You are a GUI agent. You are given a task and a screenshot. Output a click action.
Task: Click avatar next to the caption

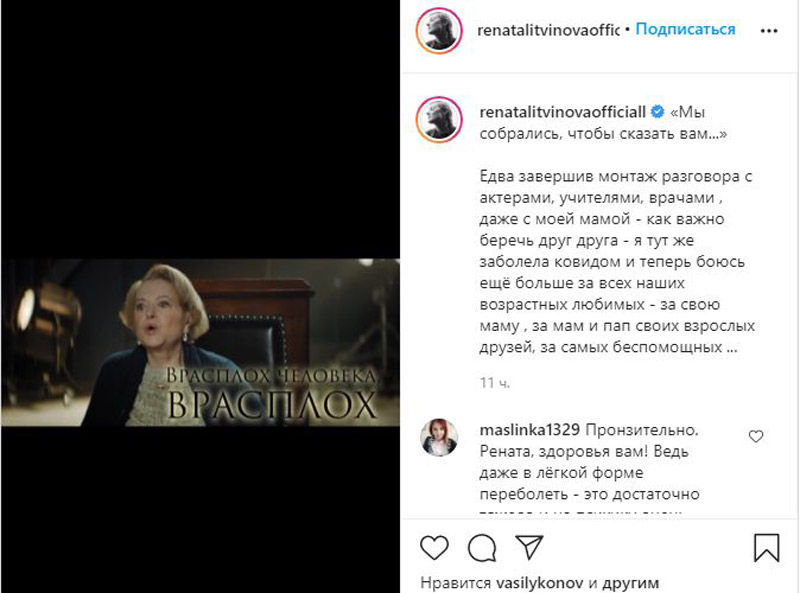[439, 119]
